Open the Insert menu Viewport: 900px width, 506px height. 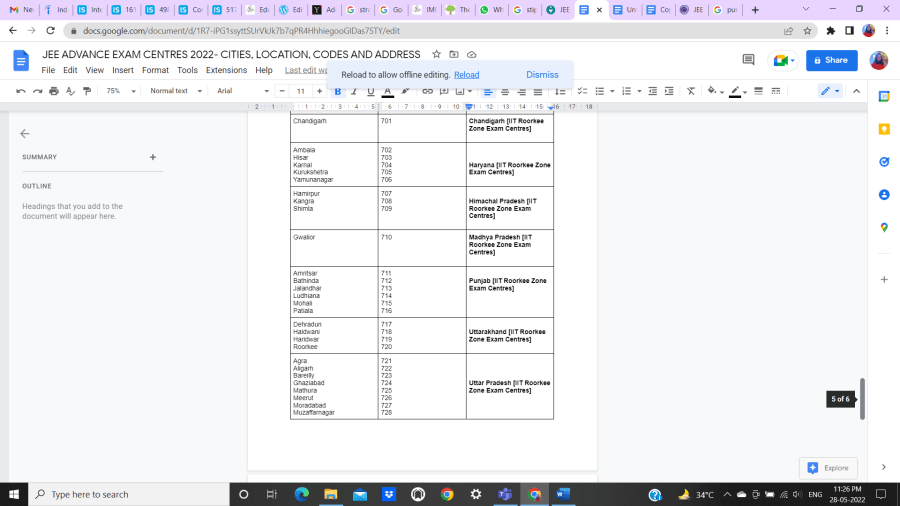pos(123,70)
